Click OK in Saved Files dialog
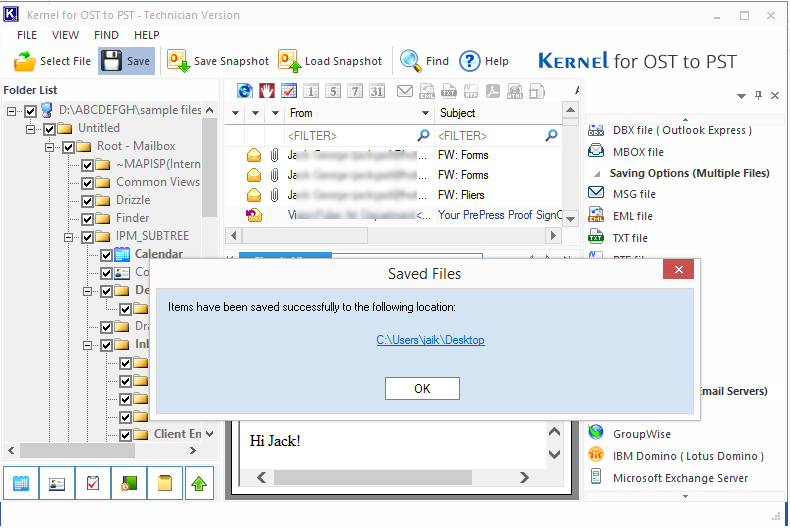The height and width of the screenshot is (528, 790). tap(422, 388)
